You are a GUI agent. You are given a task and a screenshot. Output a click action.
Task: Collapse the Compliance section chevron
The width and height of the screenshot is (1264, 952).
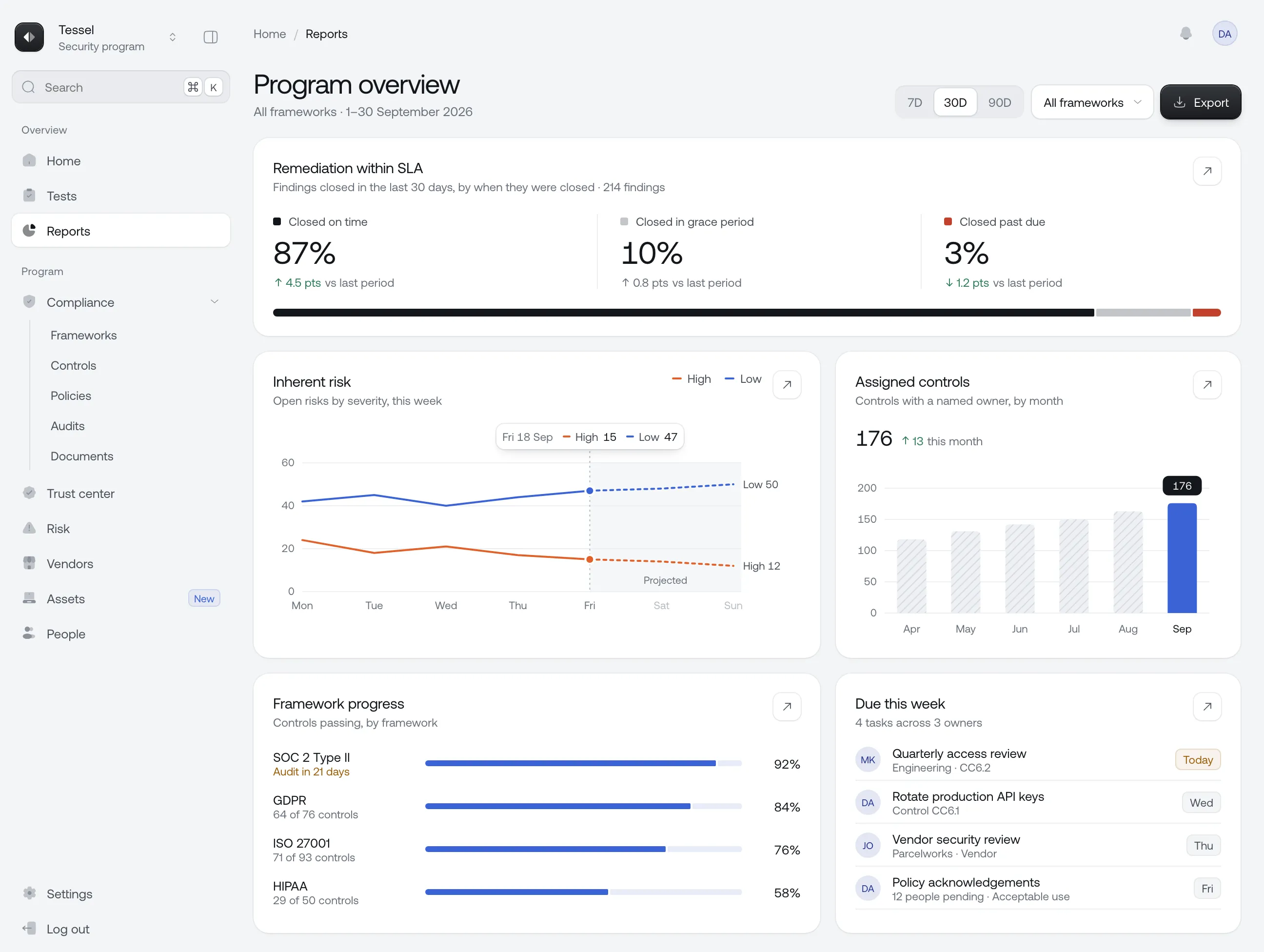214,302
